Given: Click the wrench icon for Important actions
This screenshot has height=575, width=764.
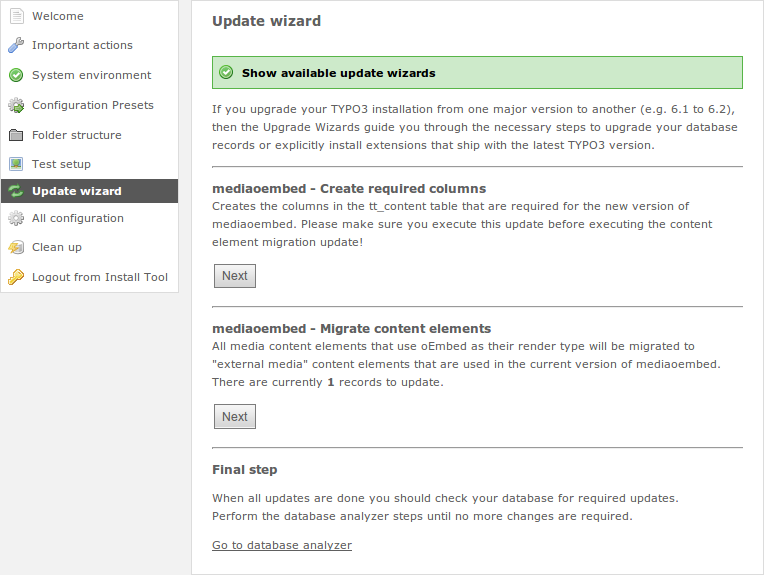Looking at the screenshot, I should pos(16,45).
